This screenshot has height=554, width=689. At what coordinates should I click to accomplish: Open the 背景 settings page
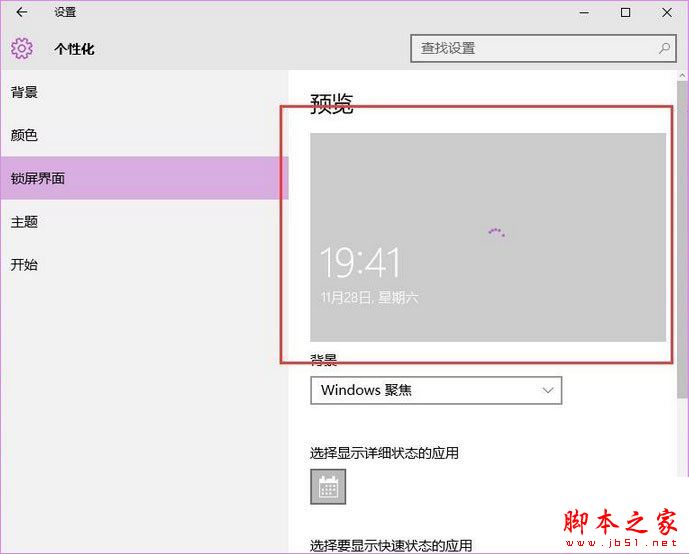(25, 92)
